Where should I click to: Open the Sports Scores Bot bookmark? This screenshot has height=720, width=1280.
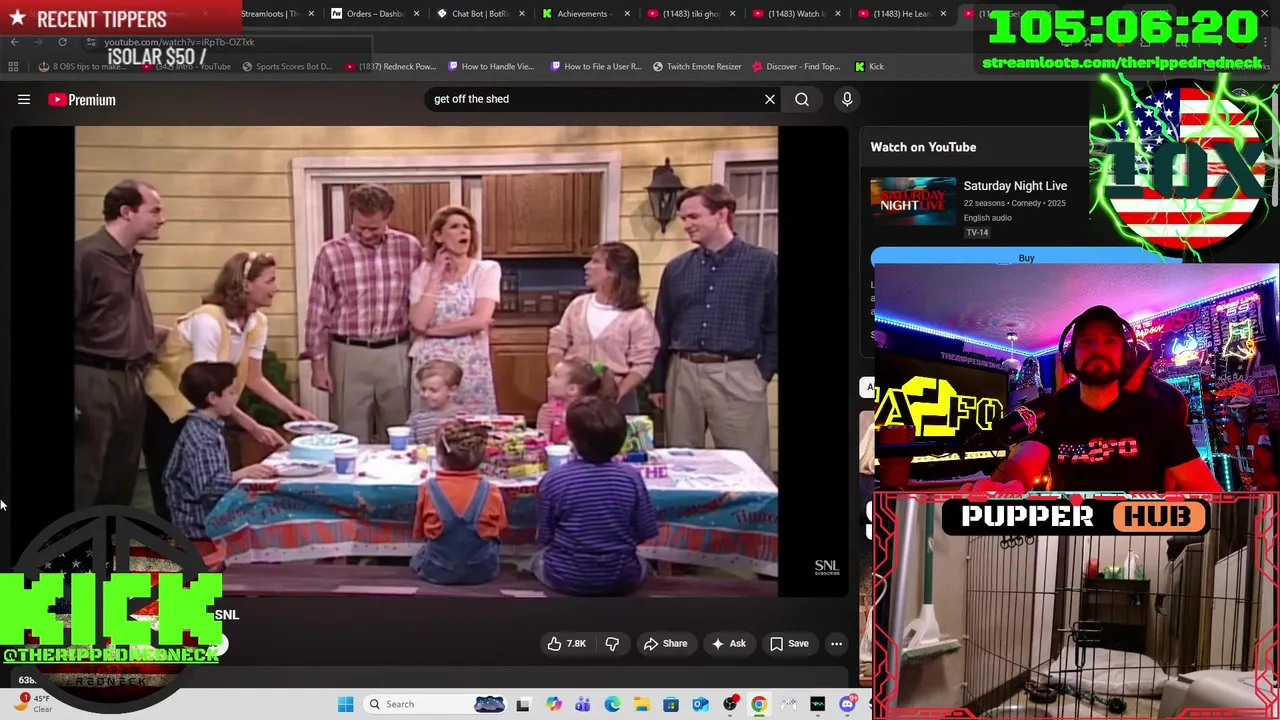[x=287, y=67]
